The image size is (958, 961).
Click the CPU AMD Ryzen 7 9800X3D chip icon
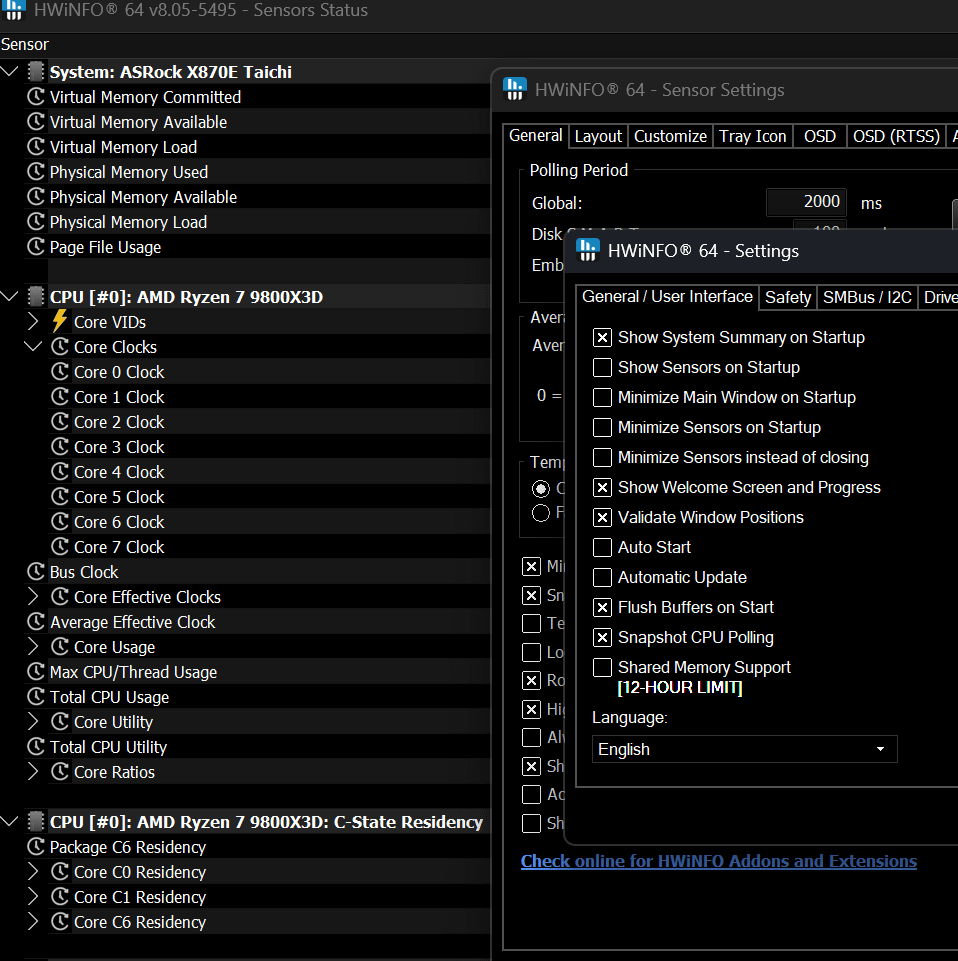36,297
